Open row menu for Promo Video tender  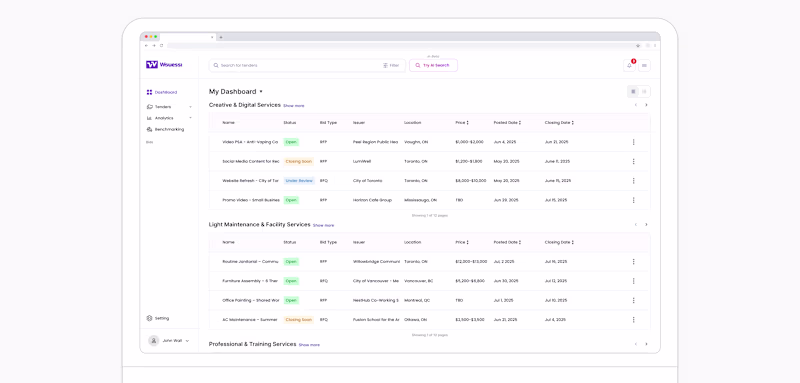point(634,200)
